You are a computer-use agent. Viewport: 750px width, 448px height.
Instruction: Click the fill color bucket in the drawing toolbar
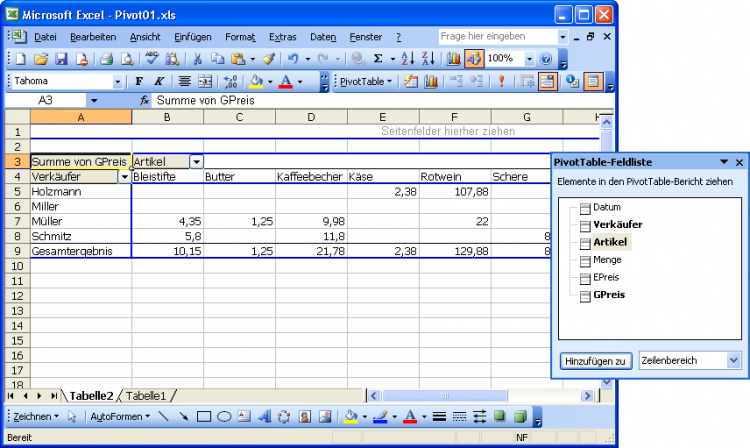(x=350, y=416)
